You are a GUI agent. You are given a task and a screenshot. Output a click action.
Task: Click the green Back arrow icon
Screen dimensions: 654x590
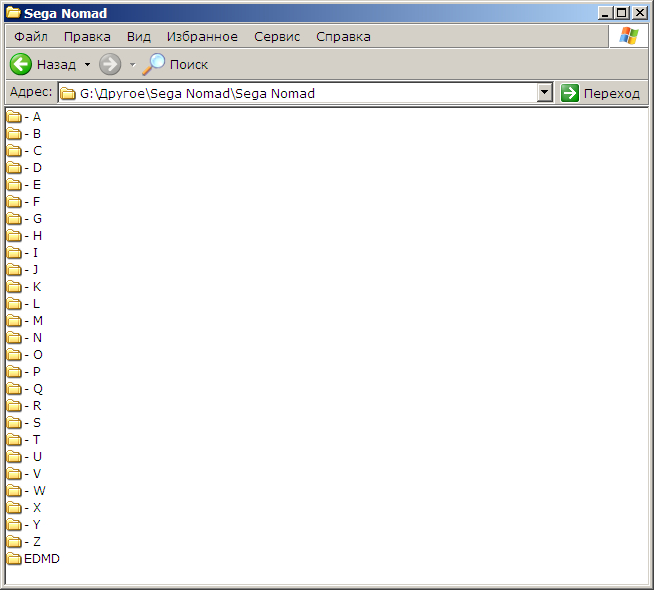pyautogui.click(x=21, y=64)
